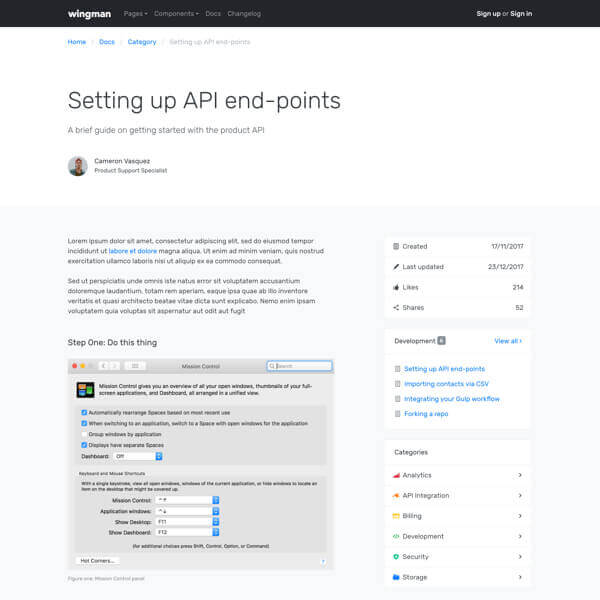The width and height of the screenshot is (600, 600).
Task: Expand the Development category chevron
Action: 520,536
